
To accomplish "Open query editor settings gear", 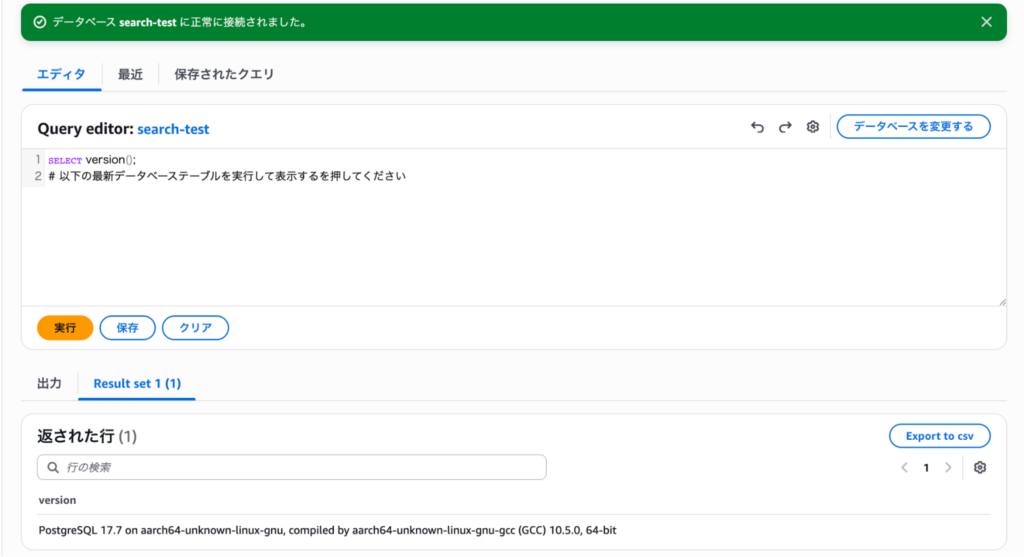I will coord(813,127).
